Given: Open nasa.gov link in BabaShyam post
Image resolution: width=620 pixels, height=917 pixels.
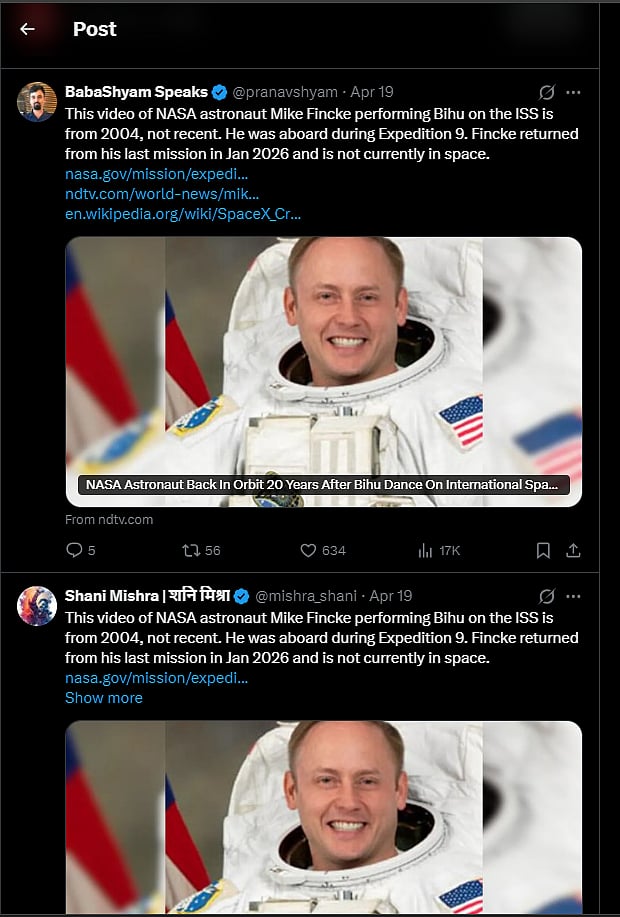Looking at the screenshot, I should [x=157, y=174].
